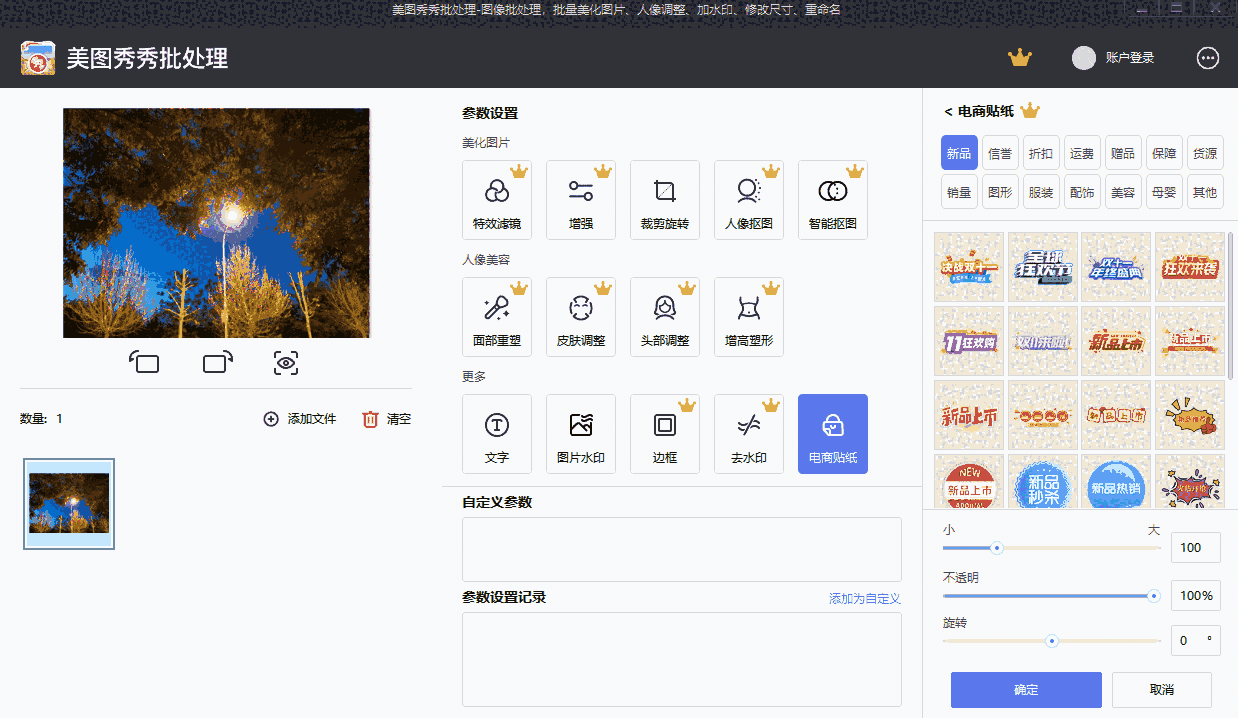The width and height of the screenshot is (1238, 718).
Task: Click the 添加为自定义 link
Action: [865, 597]
